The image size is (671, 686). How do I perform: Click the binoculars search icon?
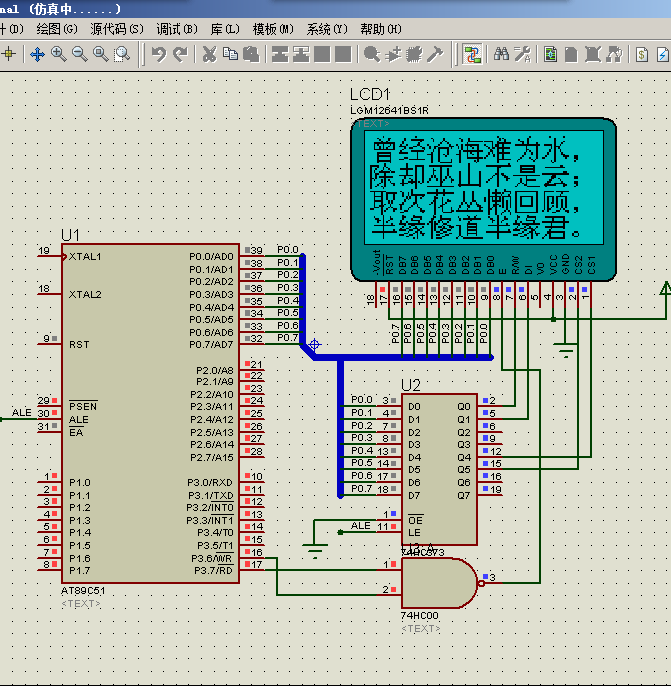(x=502, y=54)
